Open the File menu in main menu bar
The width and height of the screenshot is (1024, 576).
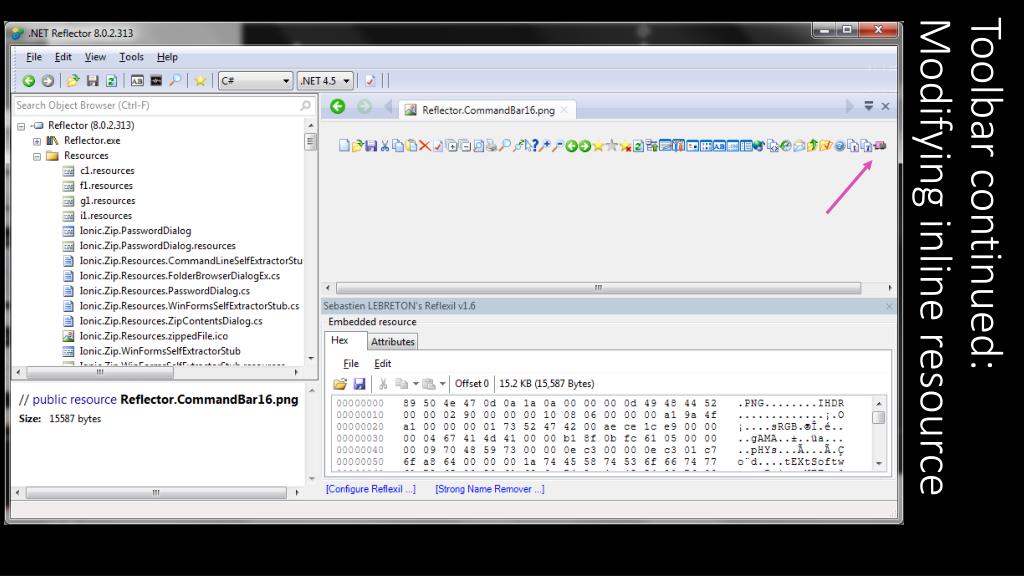pos(34,57)
